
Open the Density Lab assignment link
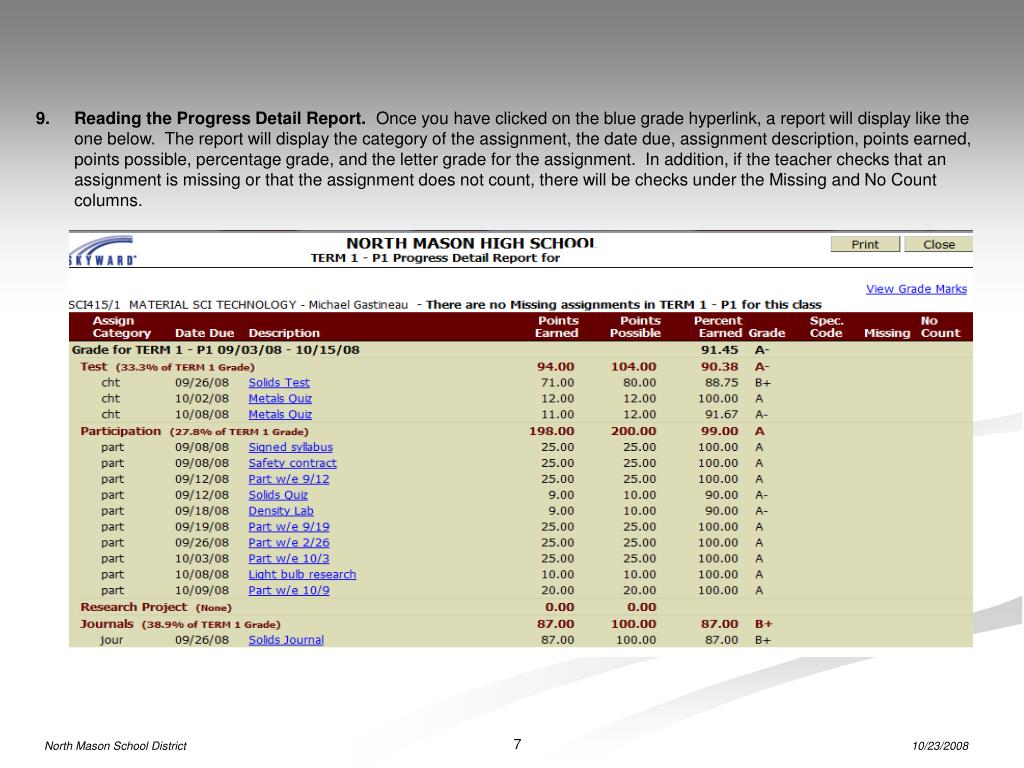(281, 511)
